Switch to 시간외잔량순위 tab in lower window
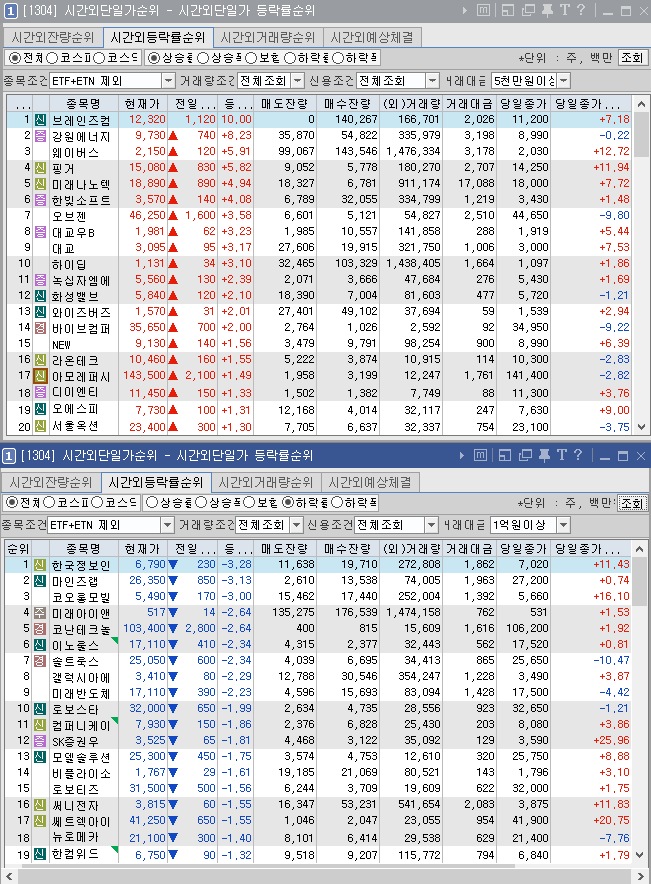651x884 pixels. (51, 483)
